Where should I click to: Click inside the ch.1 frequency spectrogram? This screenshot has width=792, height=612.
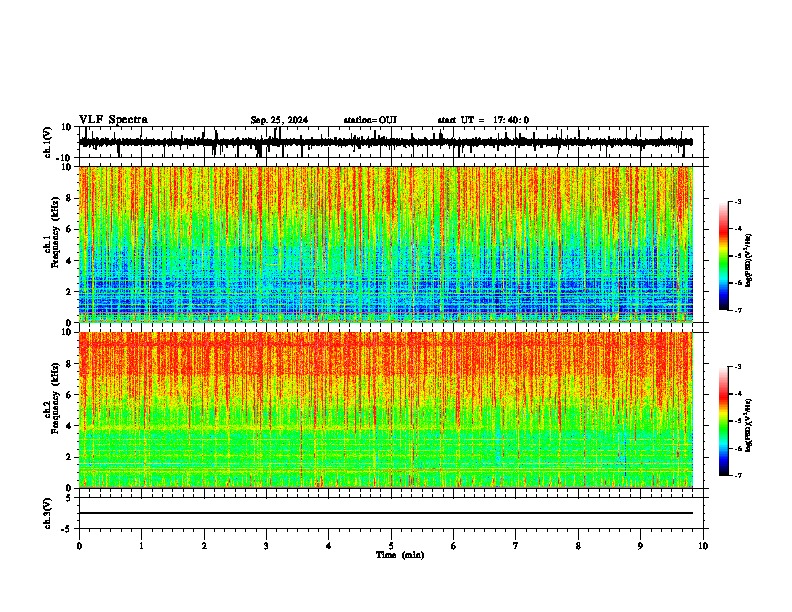386,244
